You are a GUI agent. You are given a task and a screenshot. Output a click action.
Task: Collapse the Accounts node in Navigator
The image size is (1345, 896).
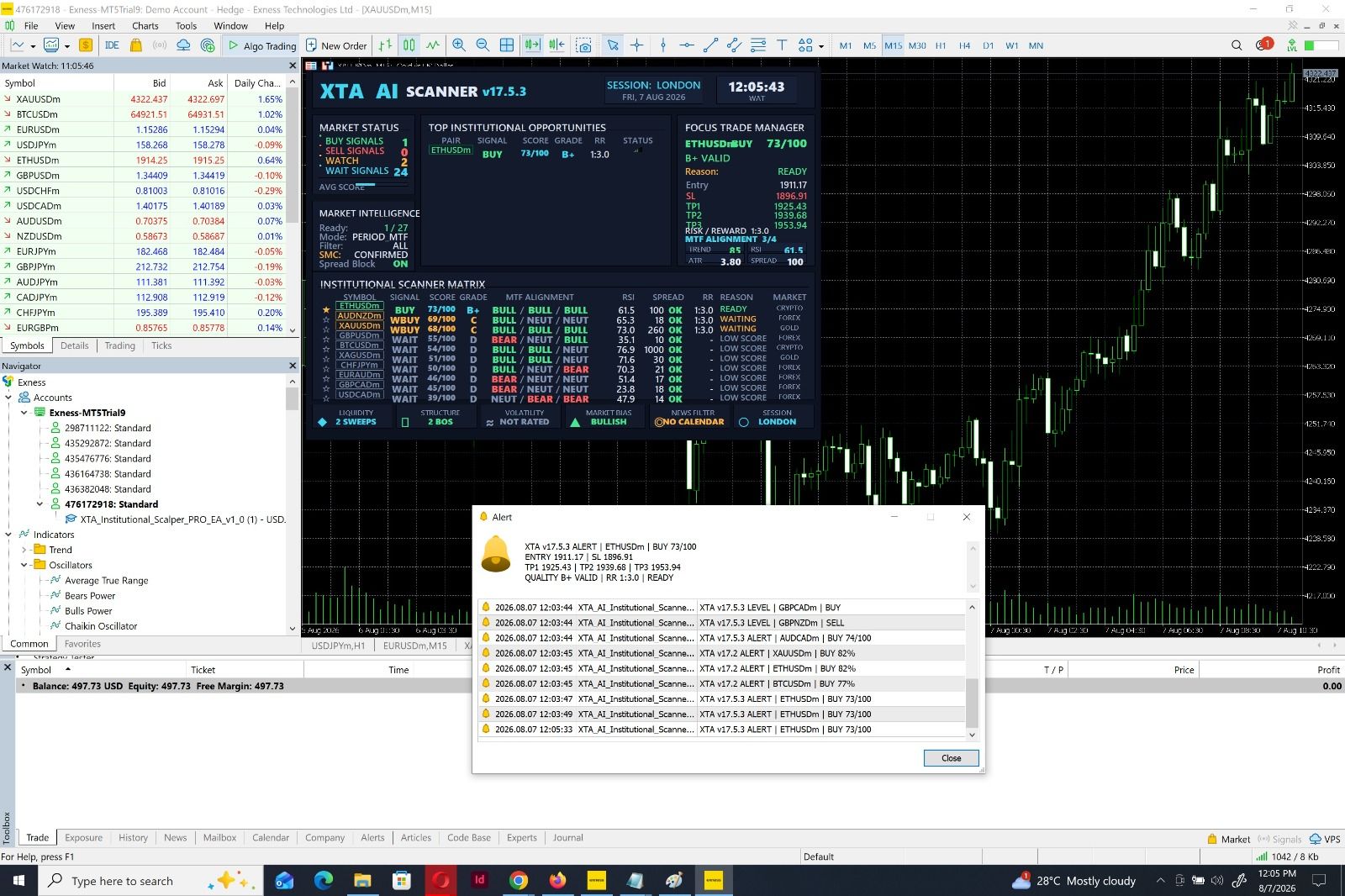pyautogui.click(x=9, y=398)
